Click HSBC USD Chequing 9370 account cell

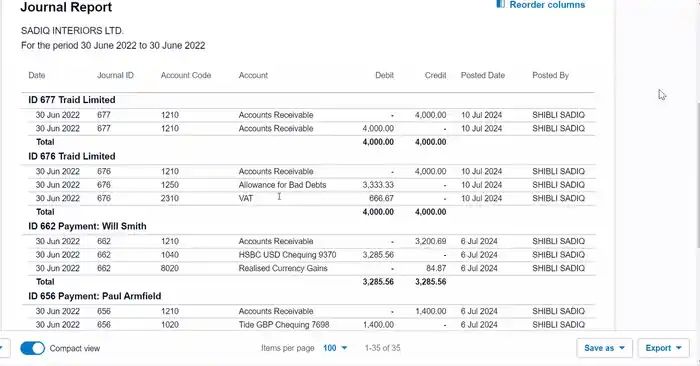click(288, 255)
